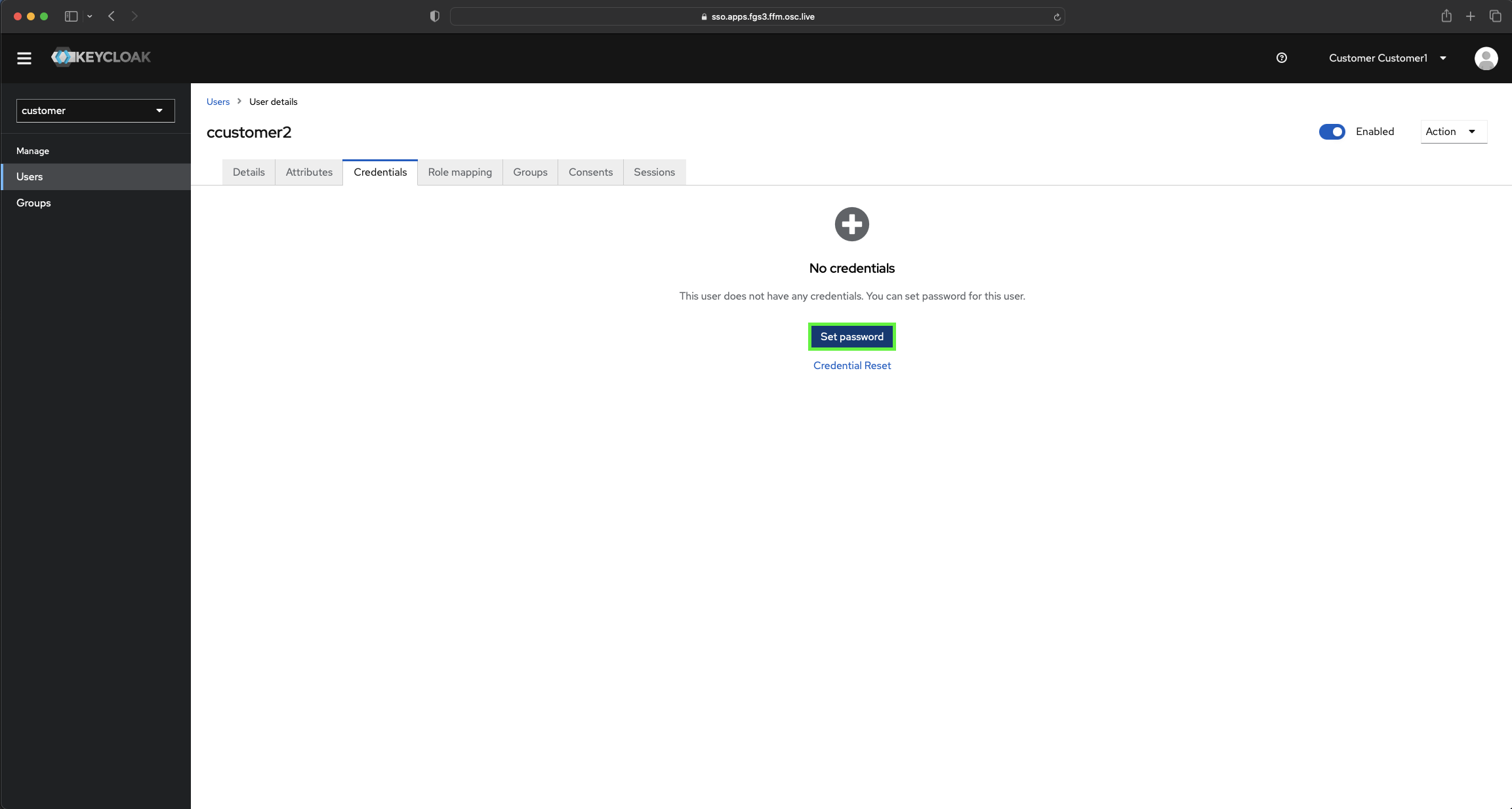Click the privacy shield icon in address bar

pos(434,16)
